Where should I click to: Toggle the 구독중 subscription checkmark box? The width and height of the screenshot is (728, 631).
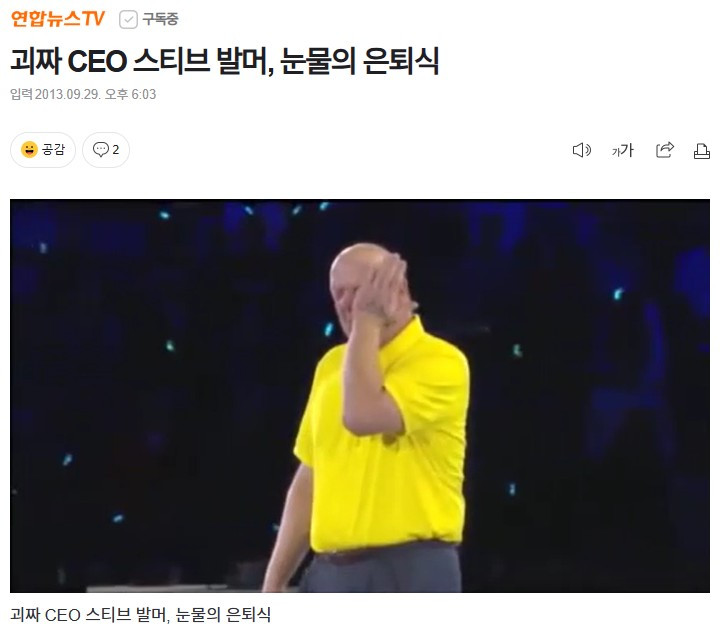pos(128,20)
